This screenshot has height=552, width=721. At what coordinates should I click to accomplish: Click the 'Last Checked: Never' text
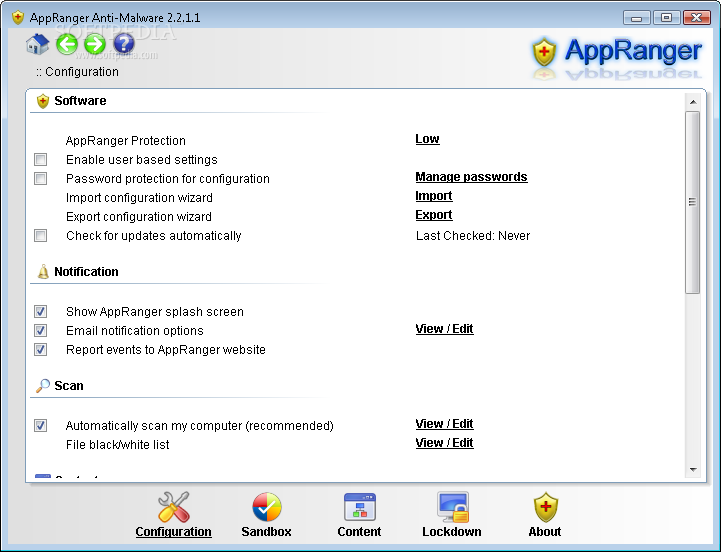click(473, 236)
